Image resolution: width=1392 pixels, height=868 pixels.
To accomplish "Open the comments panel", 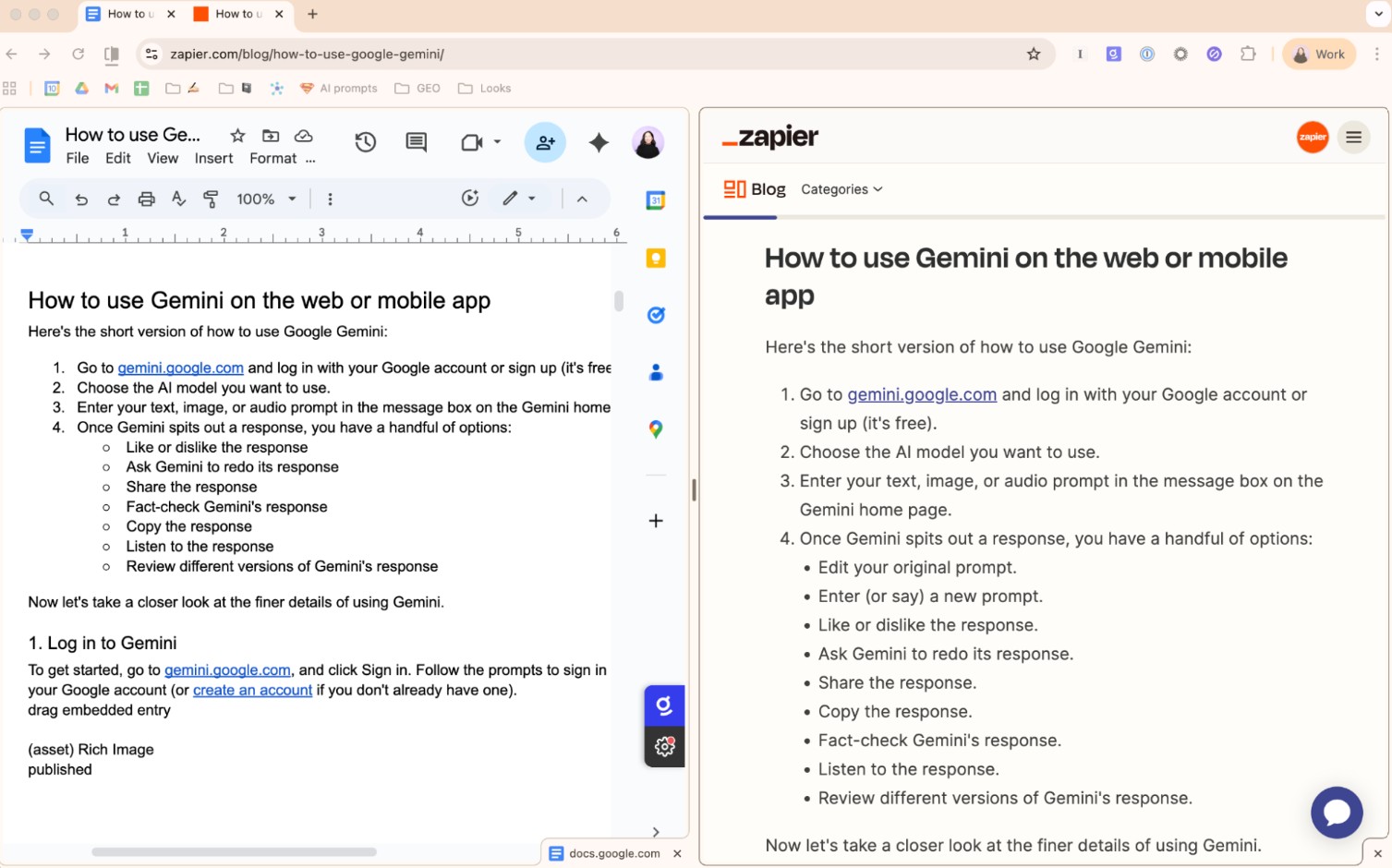I will [x=415, y=142].
